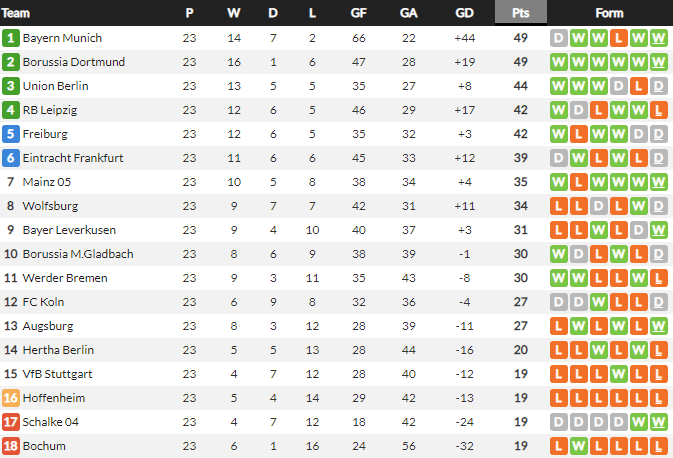Image resolution: width=673 pixels, height=458 pixels.
Task: Sort by the GD column header
Action: point(464,13)
